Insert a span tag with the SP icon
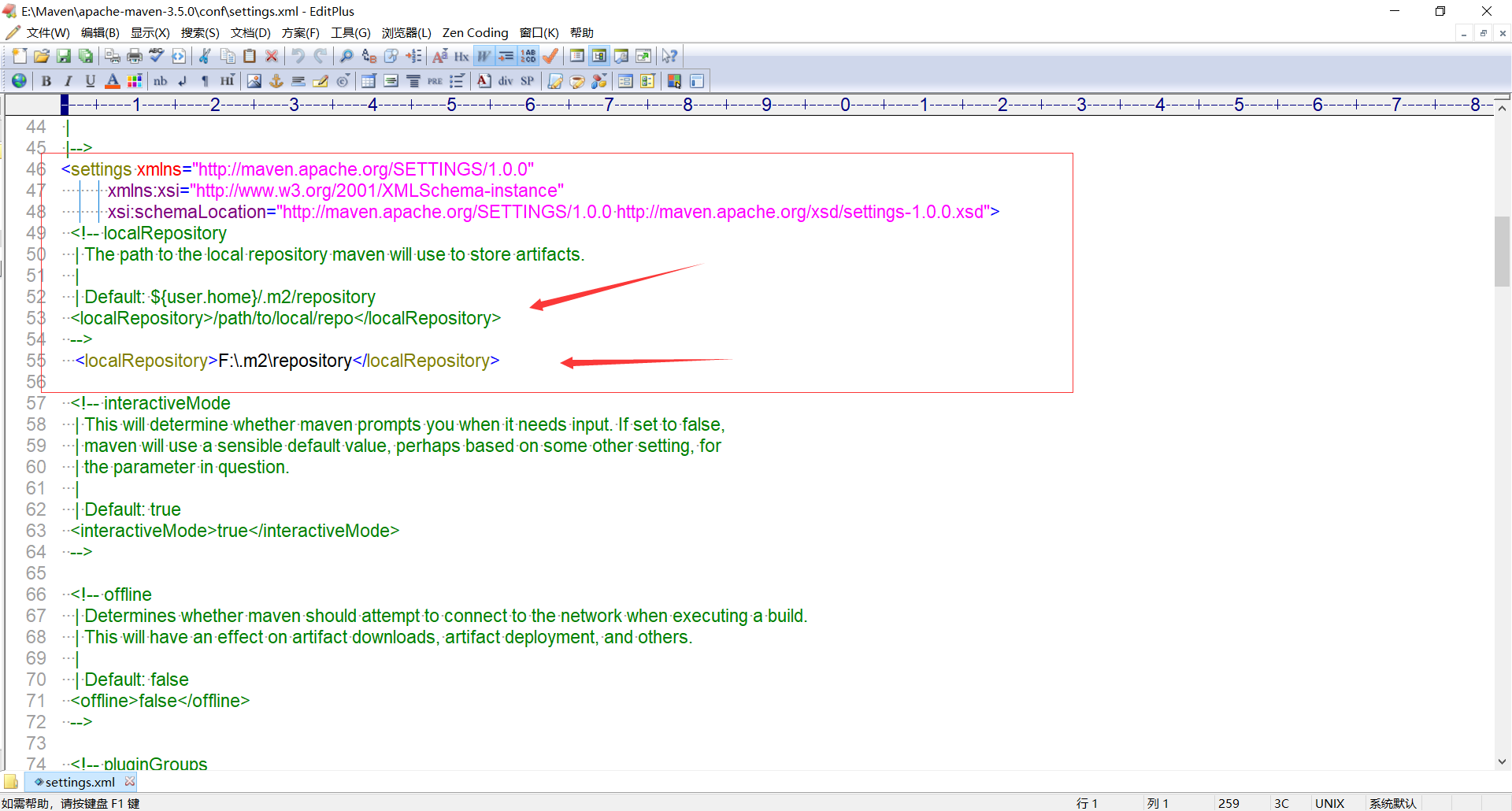 pos(528,80)
